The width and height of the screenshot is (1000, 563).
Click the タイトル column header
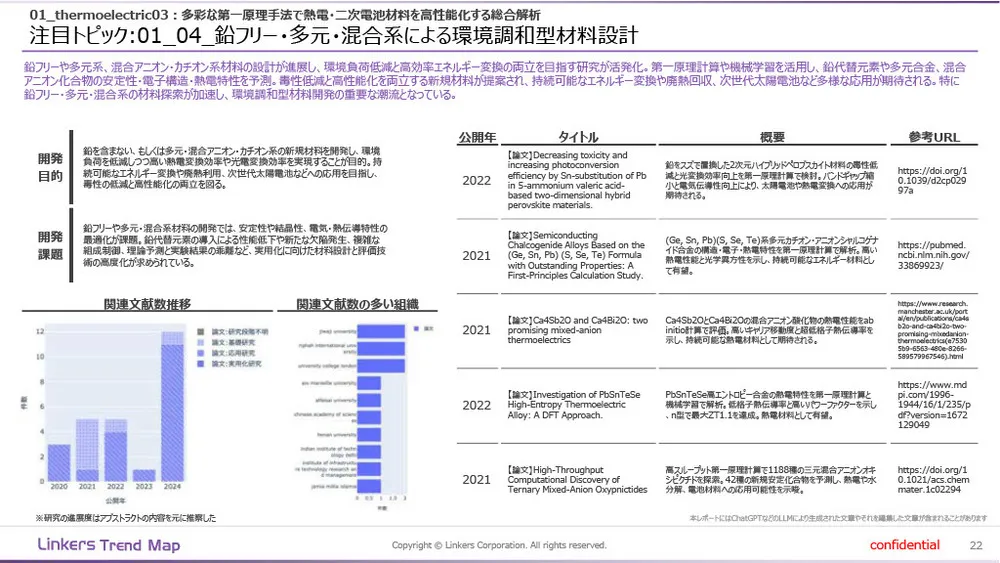point(578,137)
